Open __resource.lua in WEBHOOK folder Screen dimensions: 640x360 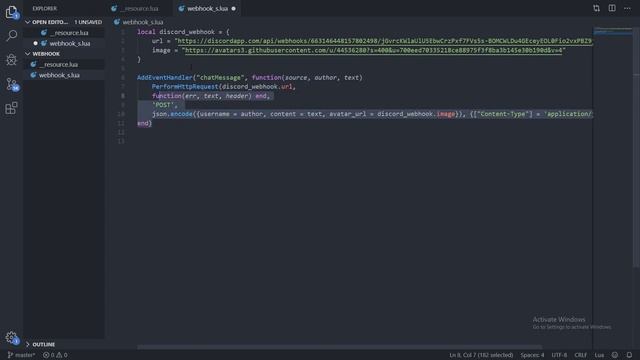[64, 64]
